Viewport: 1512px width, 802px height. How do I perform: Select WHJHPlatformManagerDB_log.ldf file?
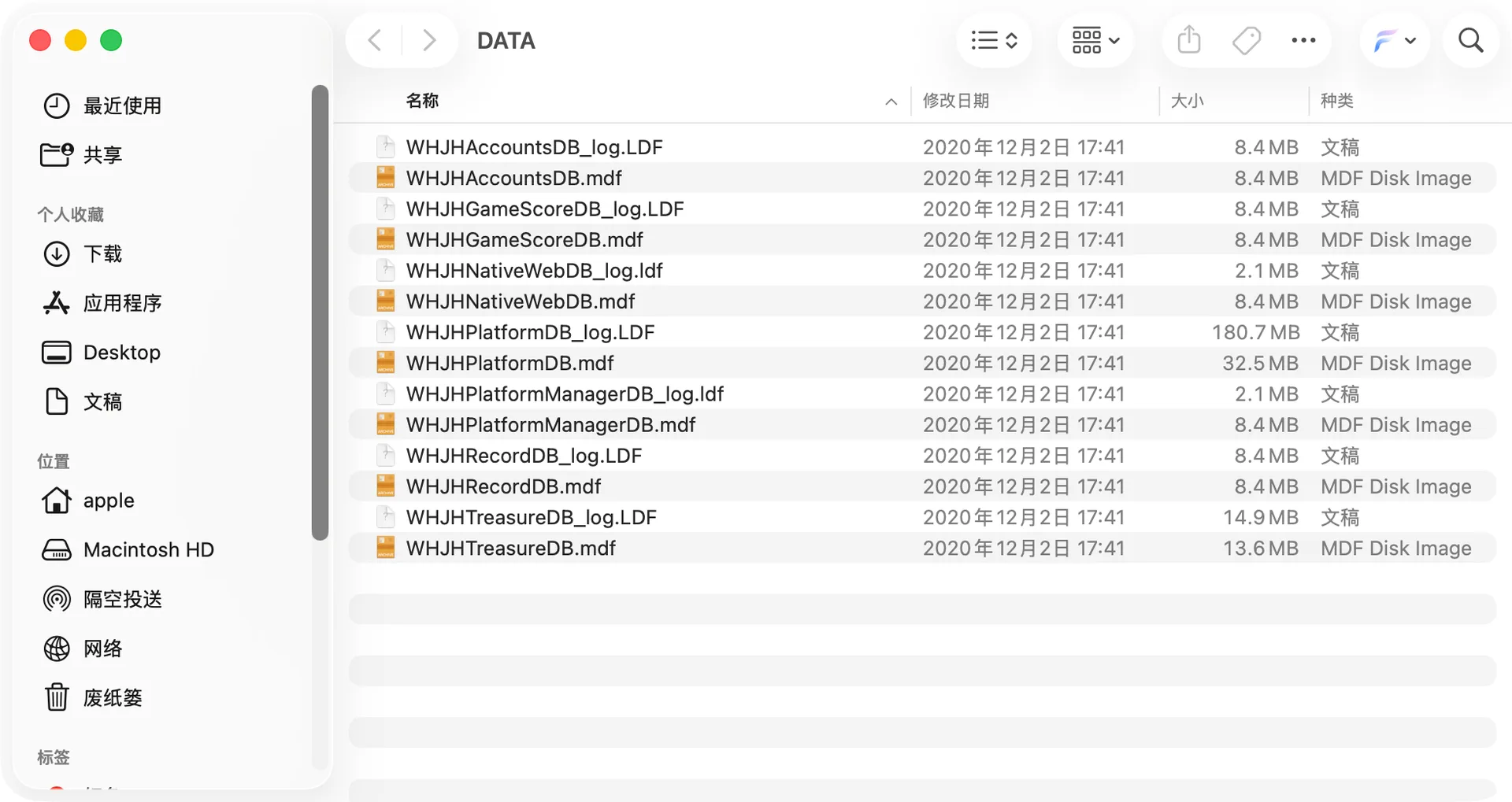922,394
